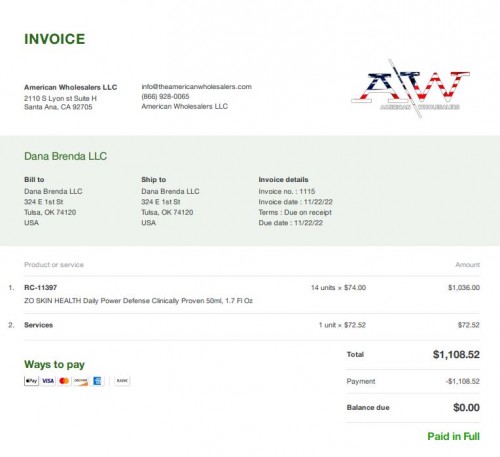Open the info@theamericanwholesalers.com email link
This screenshot has height=457, width=500.
(196, 87)
